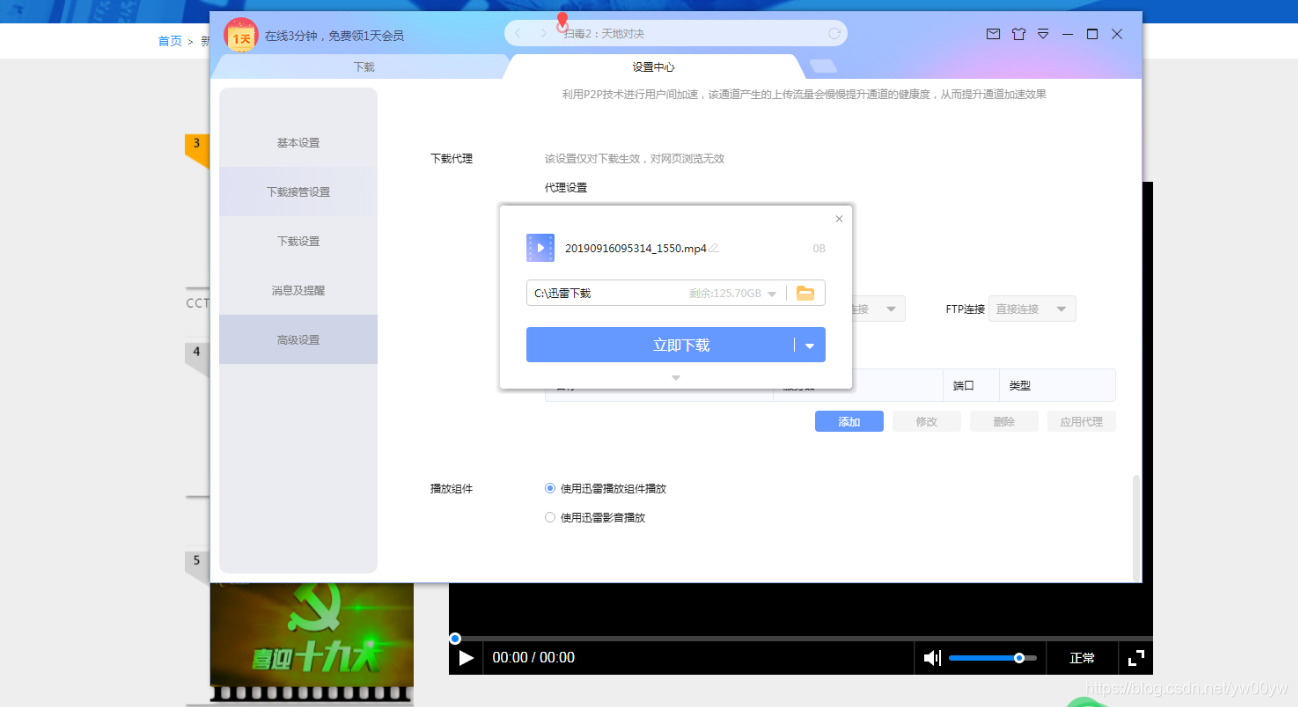The width and height of the screenshot is (1298, 707).
Task: Open 基本设置 in the sidebar
Action: [x=298, y=143]
